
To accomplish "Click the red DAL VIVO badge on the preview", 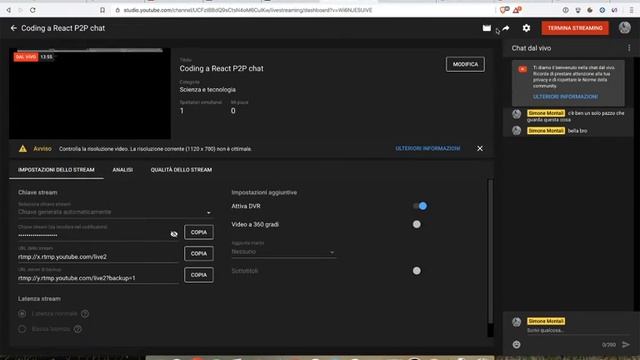I will coord(26,57).
